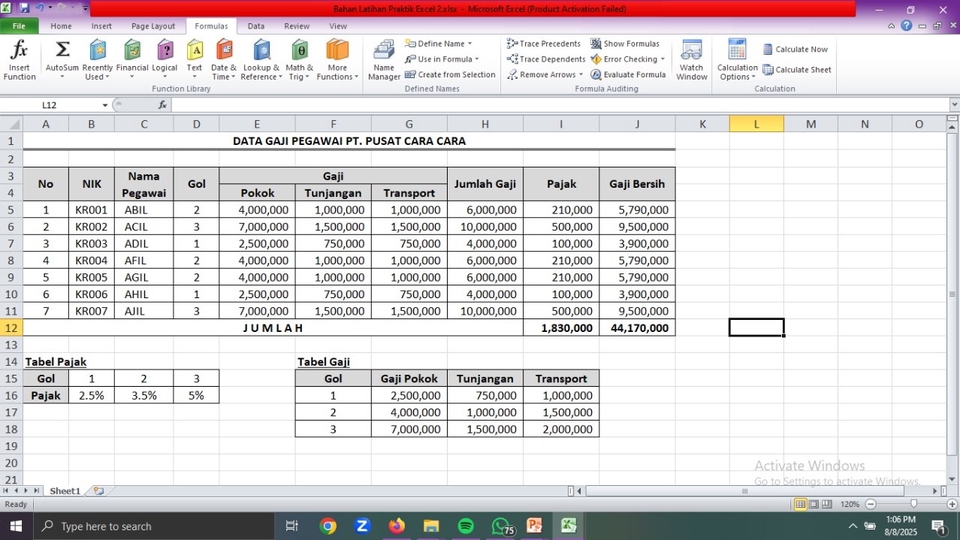Open Calculation Options
Image resolution: width=960 pixels, height=540 pixels.
click(x=737, y=59)
